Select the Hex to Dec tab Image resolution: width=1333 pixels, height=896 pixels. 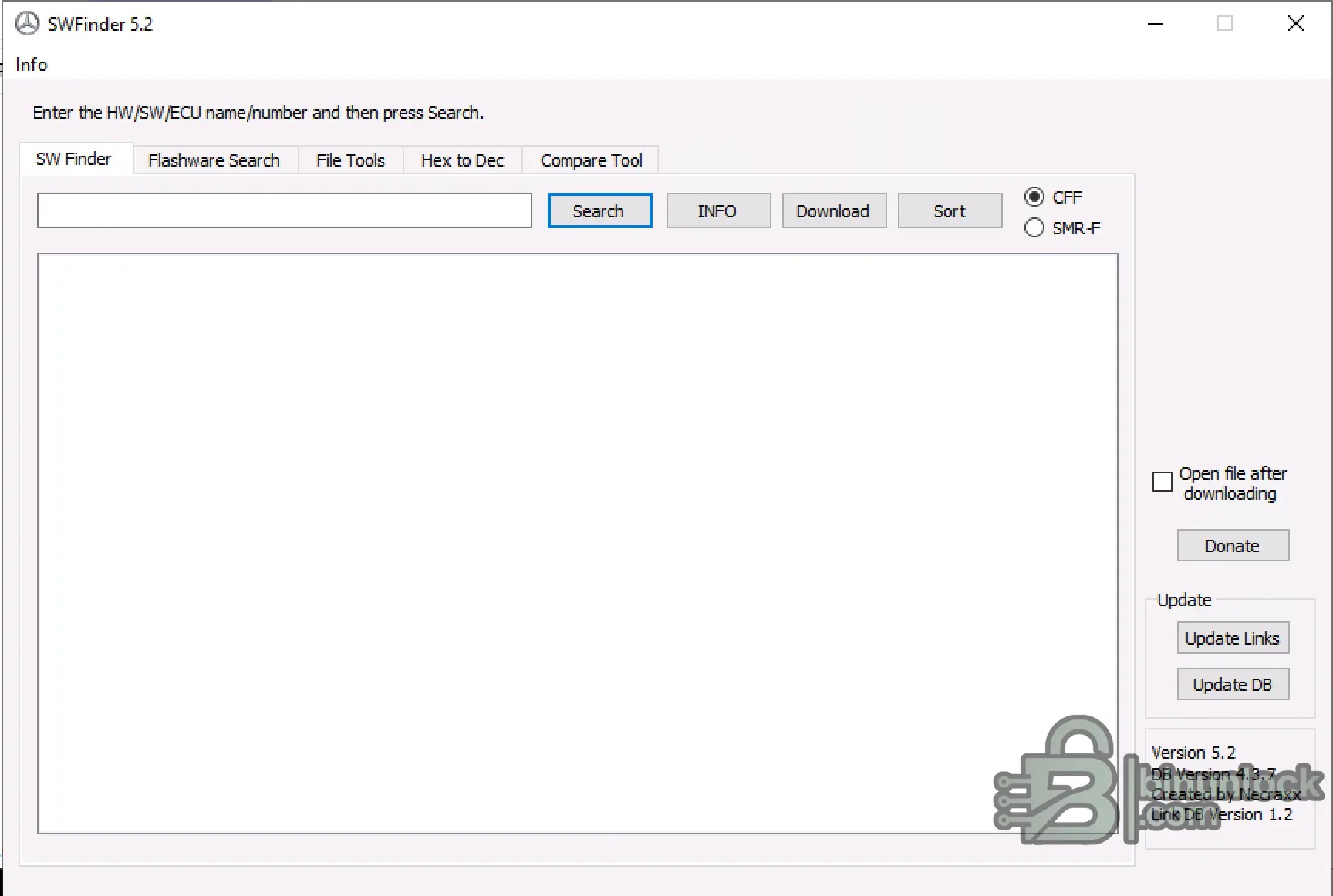(x=462, y=160)
